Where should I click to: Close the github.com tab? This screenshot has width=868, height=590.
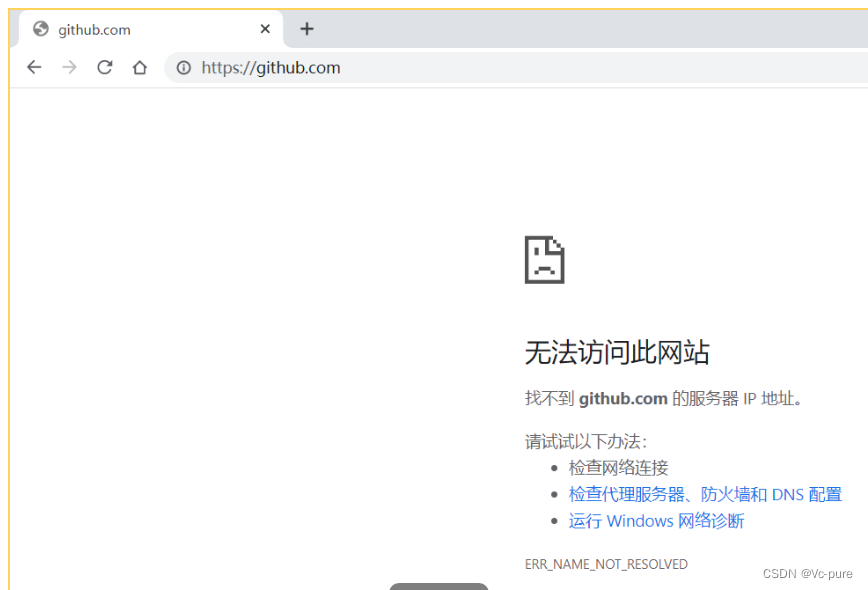[265, 29]
